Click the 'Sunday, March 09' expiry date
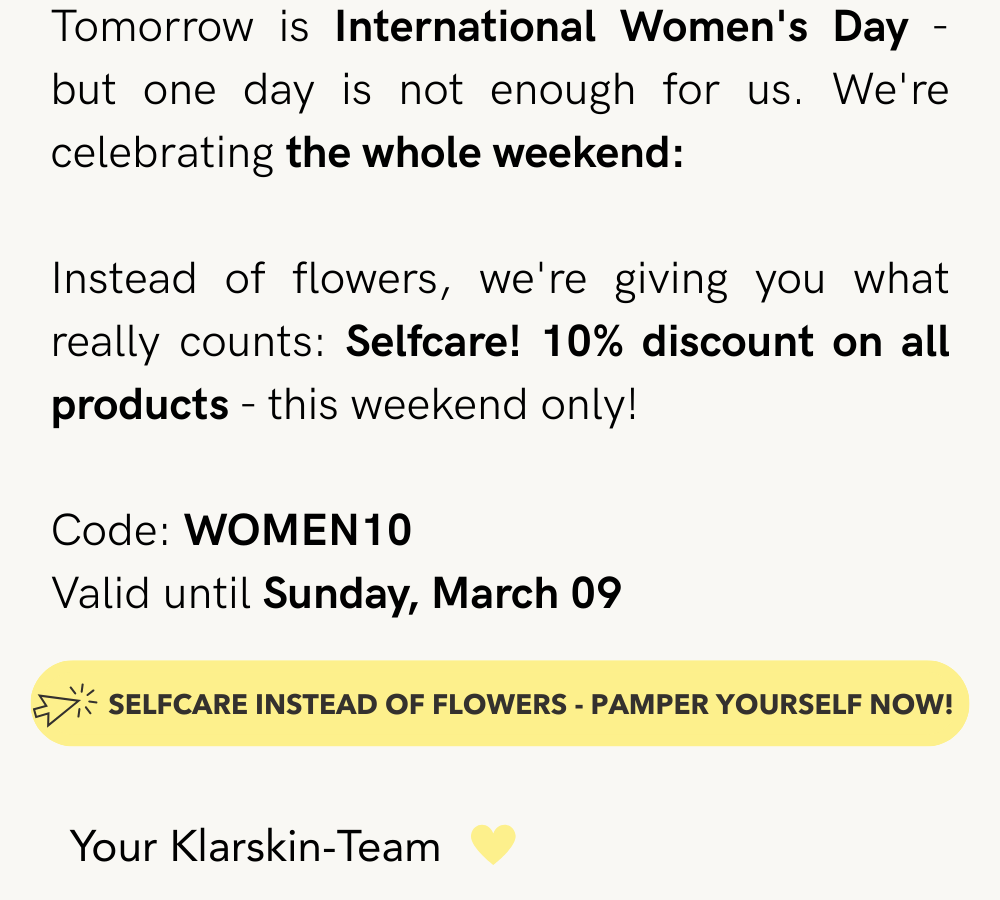 click(x=443, y=593)
